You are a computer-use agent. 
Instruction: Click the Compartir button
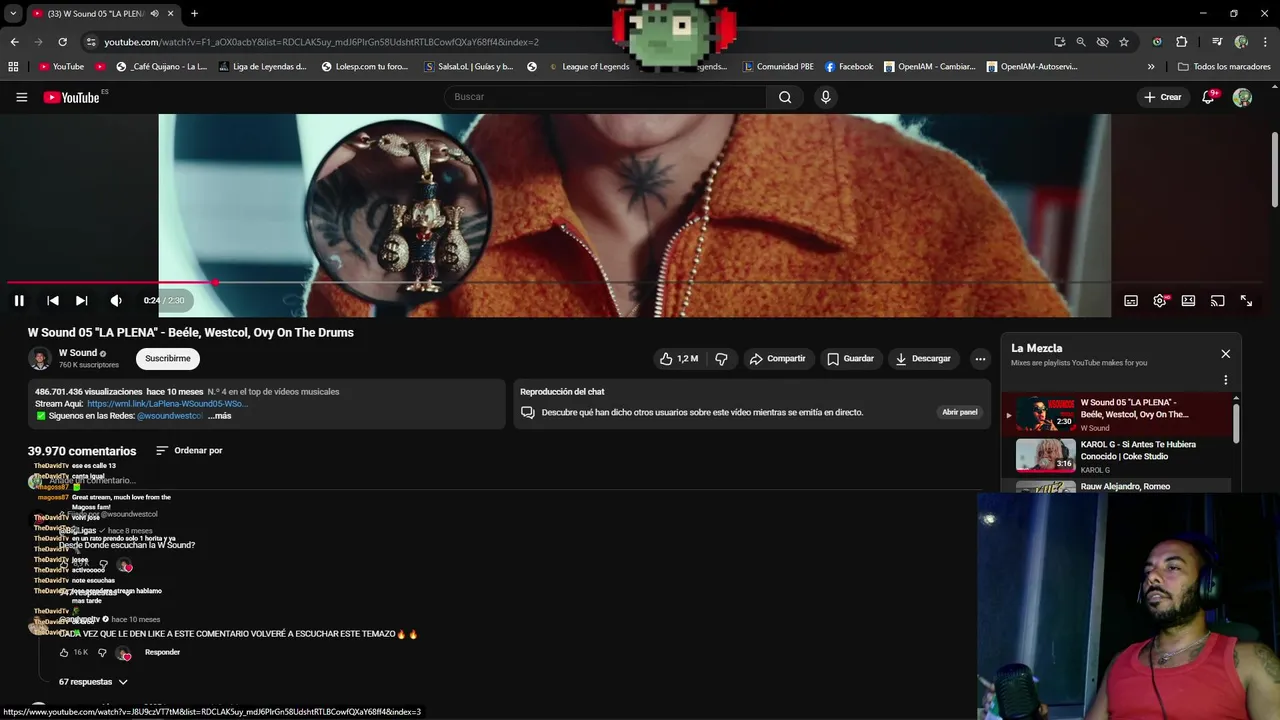click(x=777, y=358)
